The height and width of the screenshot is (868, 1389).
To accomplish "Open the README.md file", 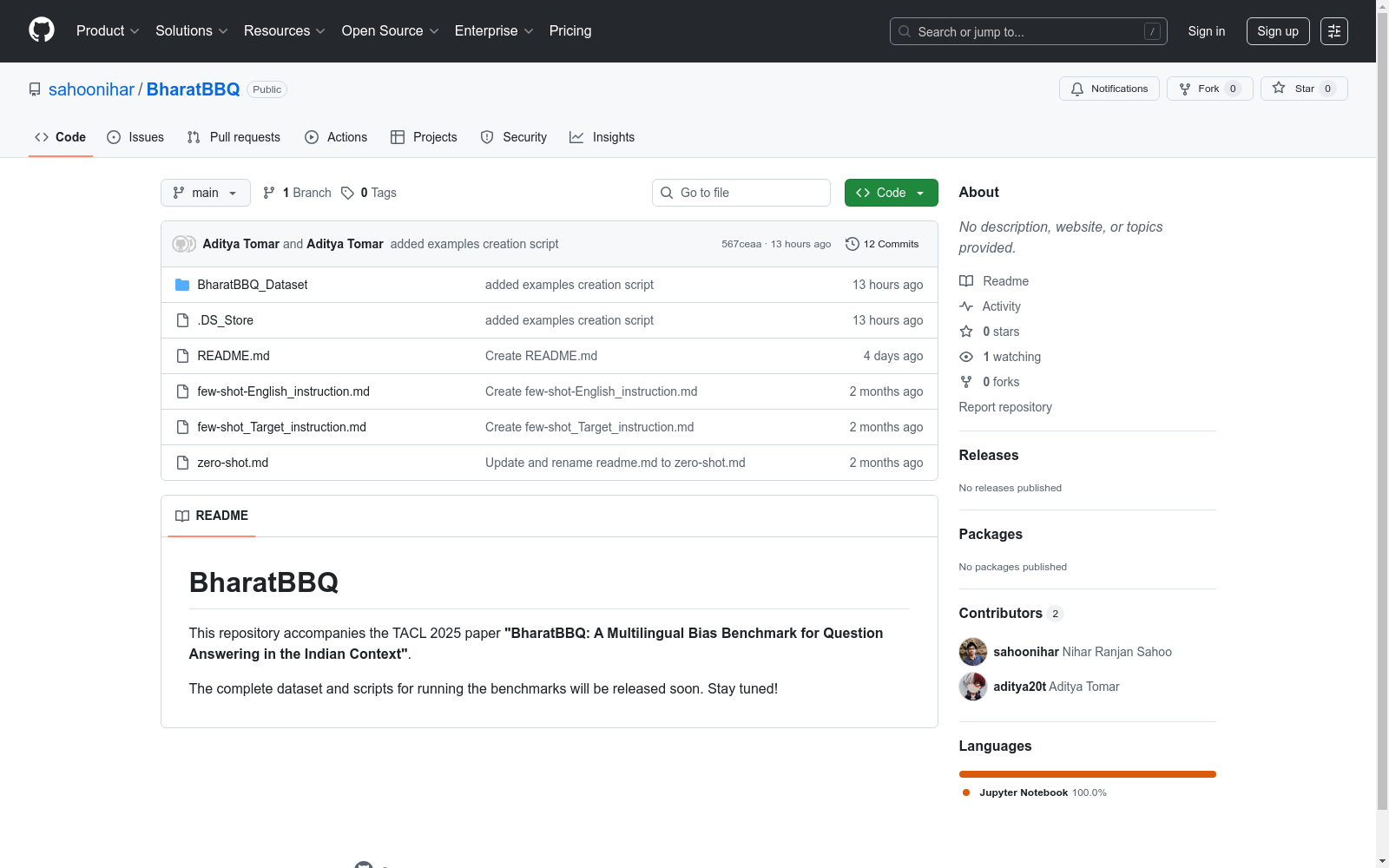I will click(234, 356).
